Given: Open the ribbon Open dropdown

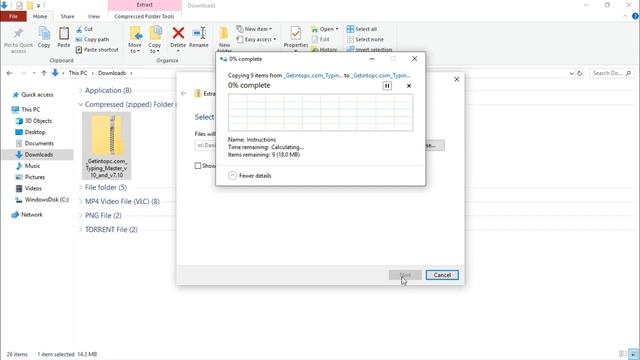Looking at the screenshot, I should [x=324, y=29].
